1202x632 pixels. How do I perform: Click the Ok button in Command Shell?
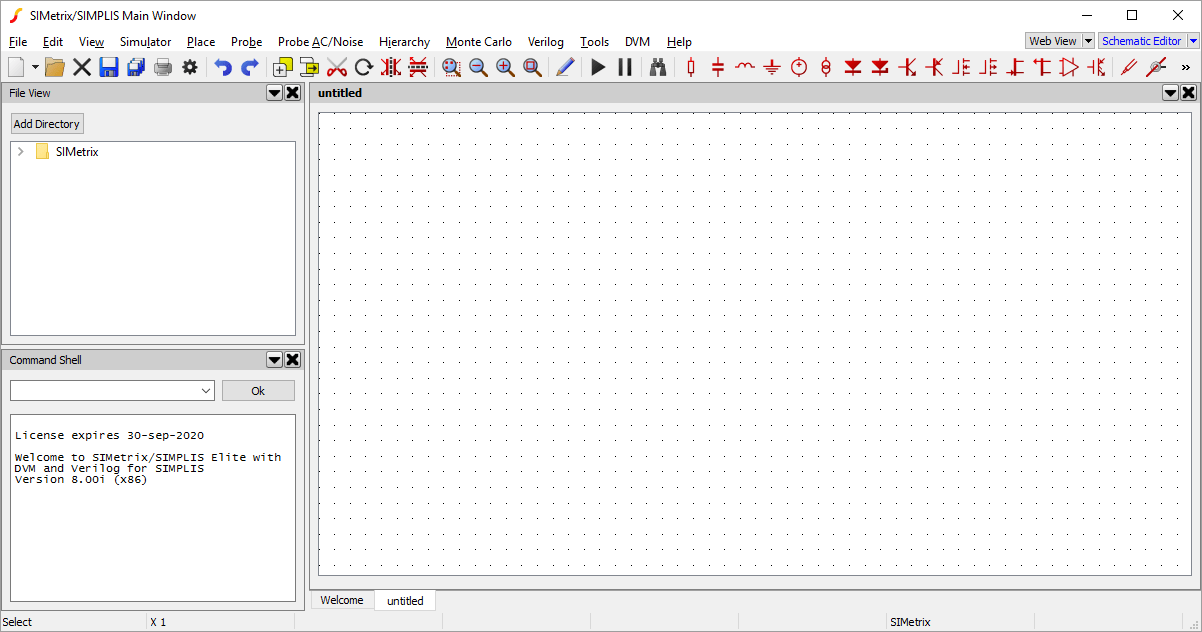[258, 391]
